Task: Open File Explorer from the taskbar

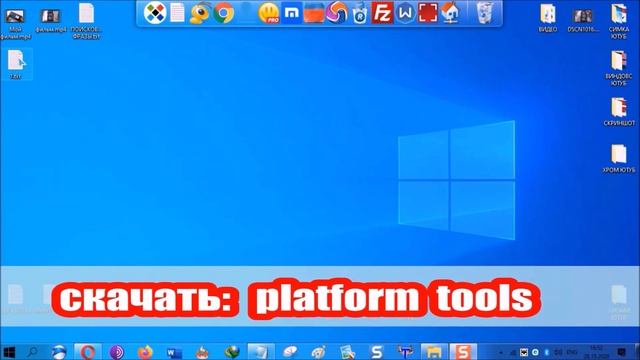Action: [x=434, y=352]
